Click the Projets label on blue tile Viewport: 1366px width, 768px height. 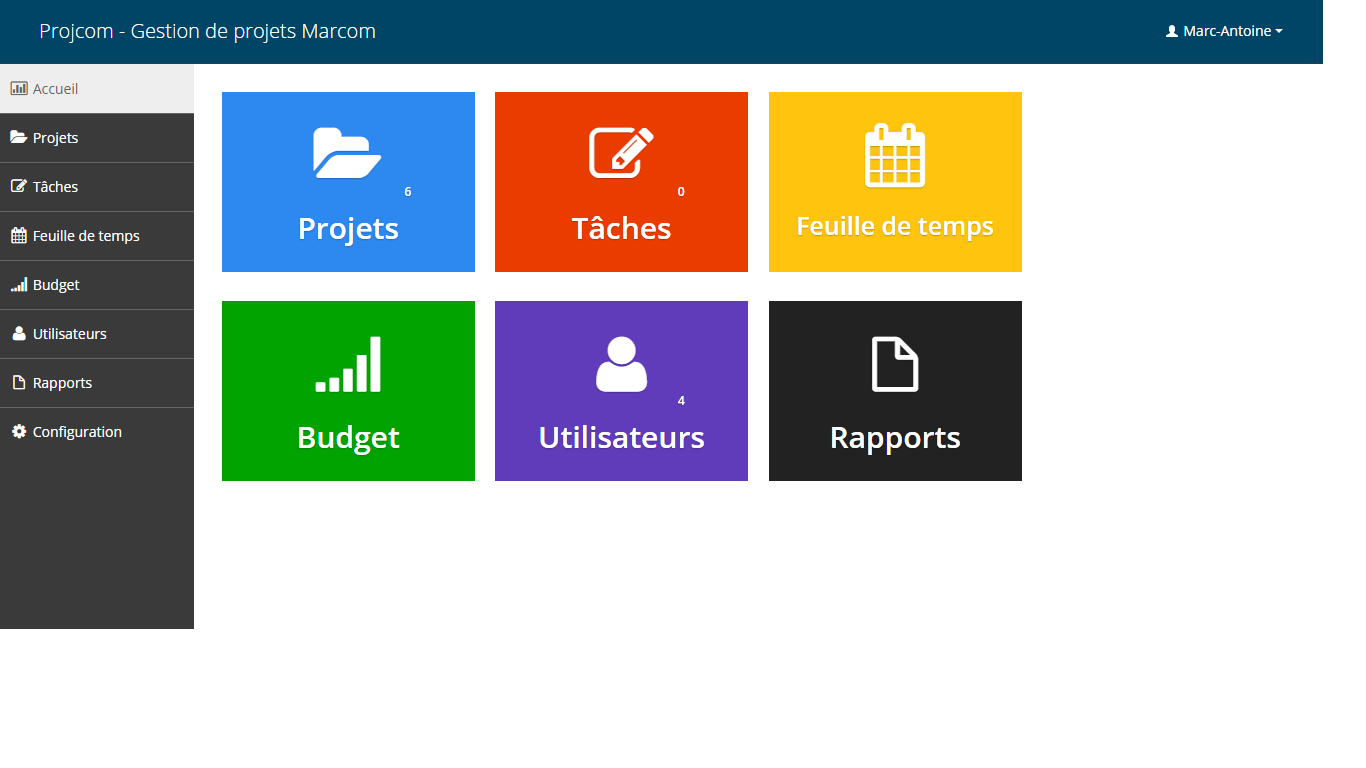348,229
